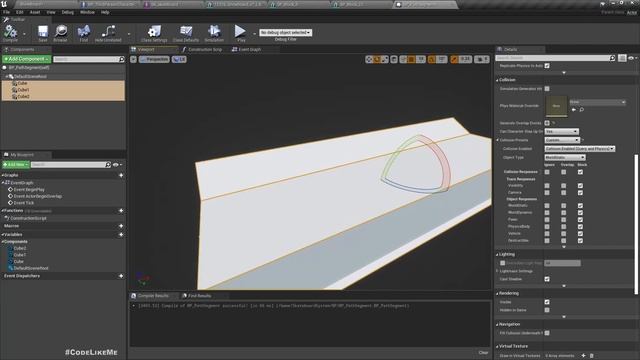Open Object Type dropdown

(565, 158)
